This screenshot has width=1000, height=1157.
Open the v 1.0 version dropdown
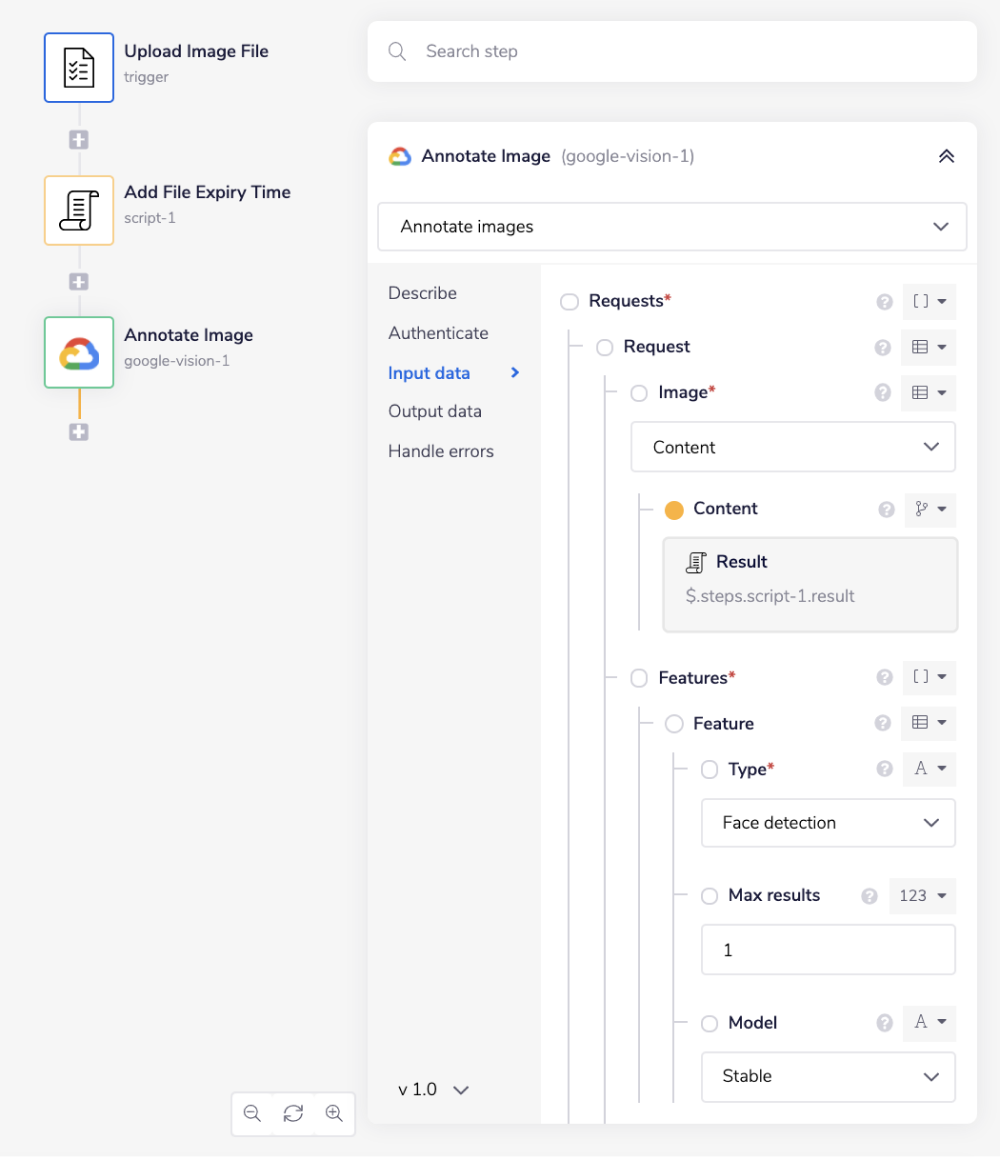pyautogui.click(x=433, y=1089)
